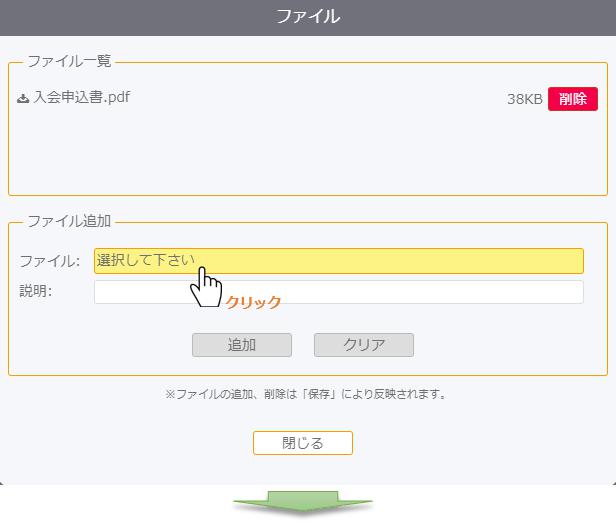Click the 説明: field label

click(36, 291)
